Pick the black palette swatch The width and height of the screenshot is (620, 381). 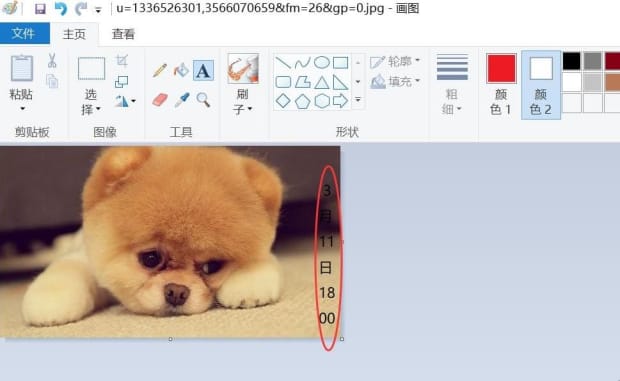571,61
